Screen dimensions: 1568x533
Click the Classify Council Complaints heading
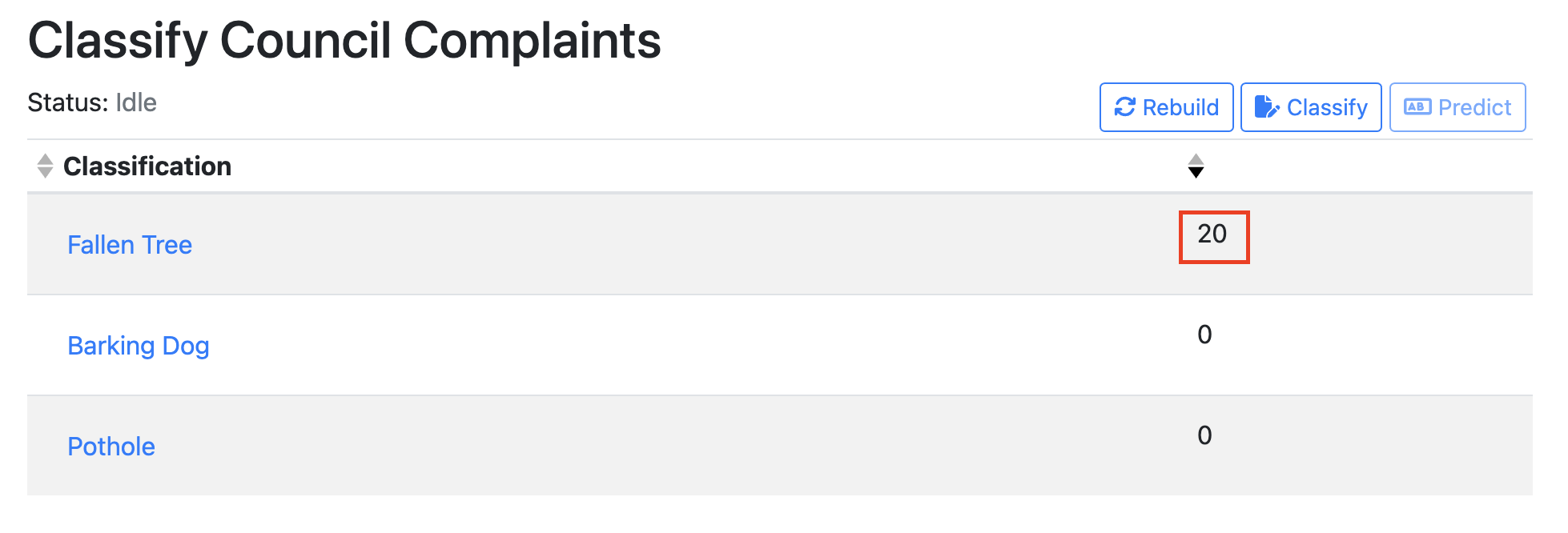344,40
